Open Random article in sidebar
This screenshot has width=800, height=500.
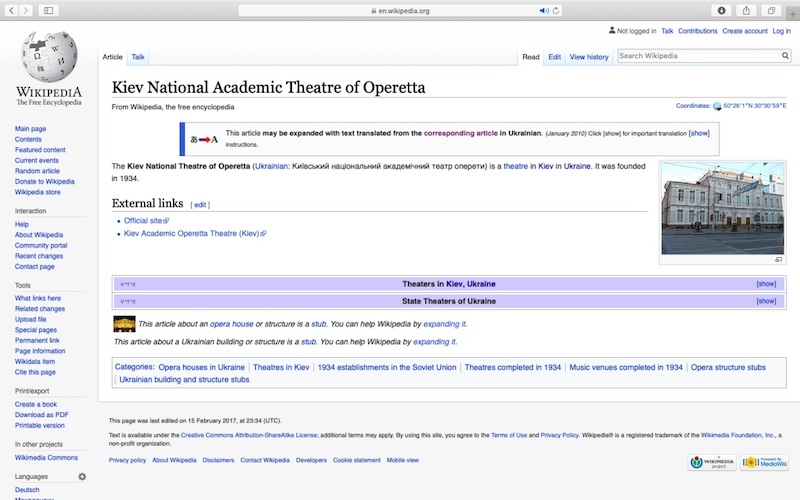pyautogui.click(x=37, y=171)
